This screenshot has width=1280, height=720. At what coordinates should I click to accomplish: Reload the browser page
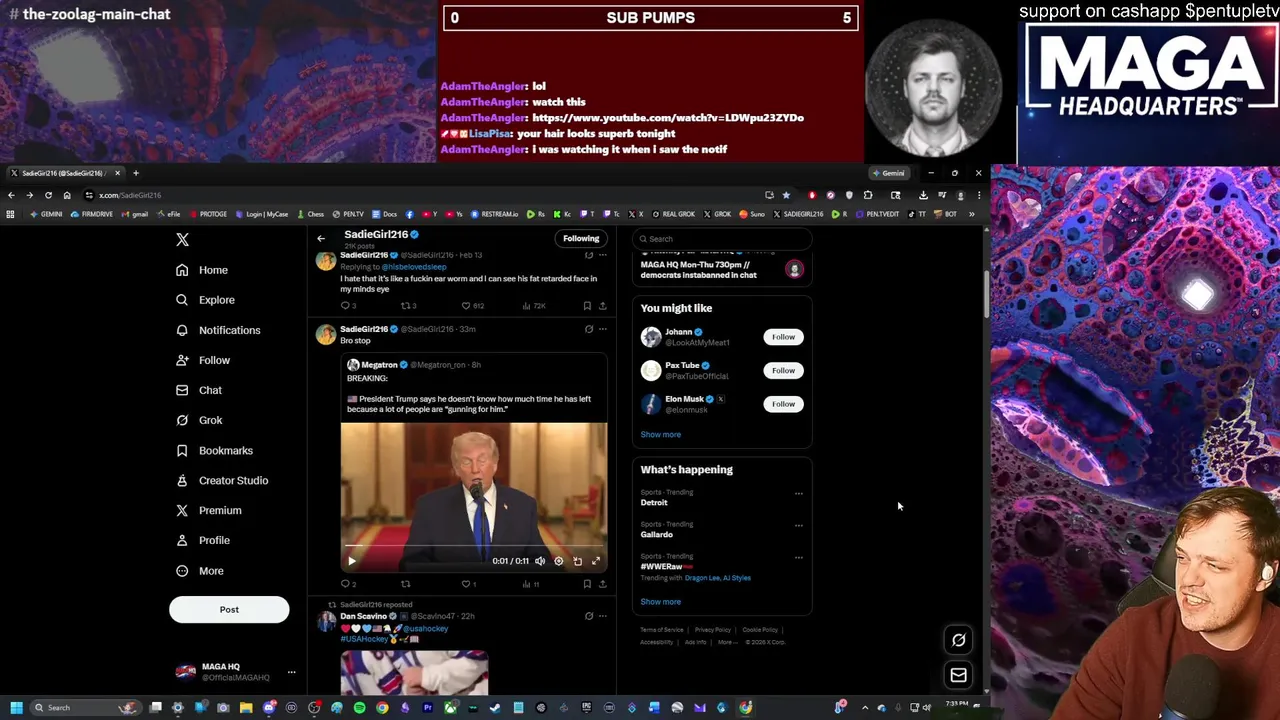(x=48, y=195)
